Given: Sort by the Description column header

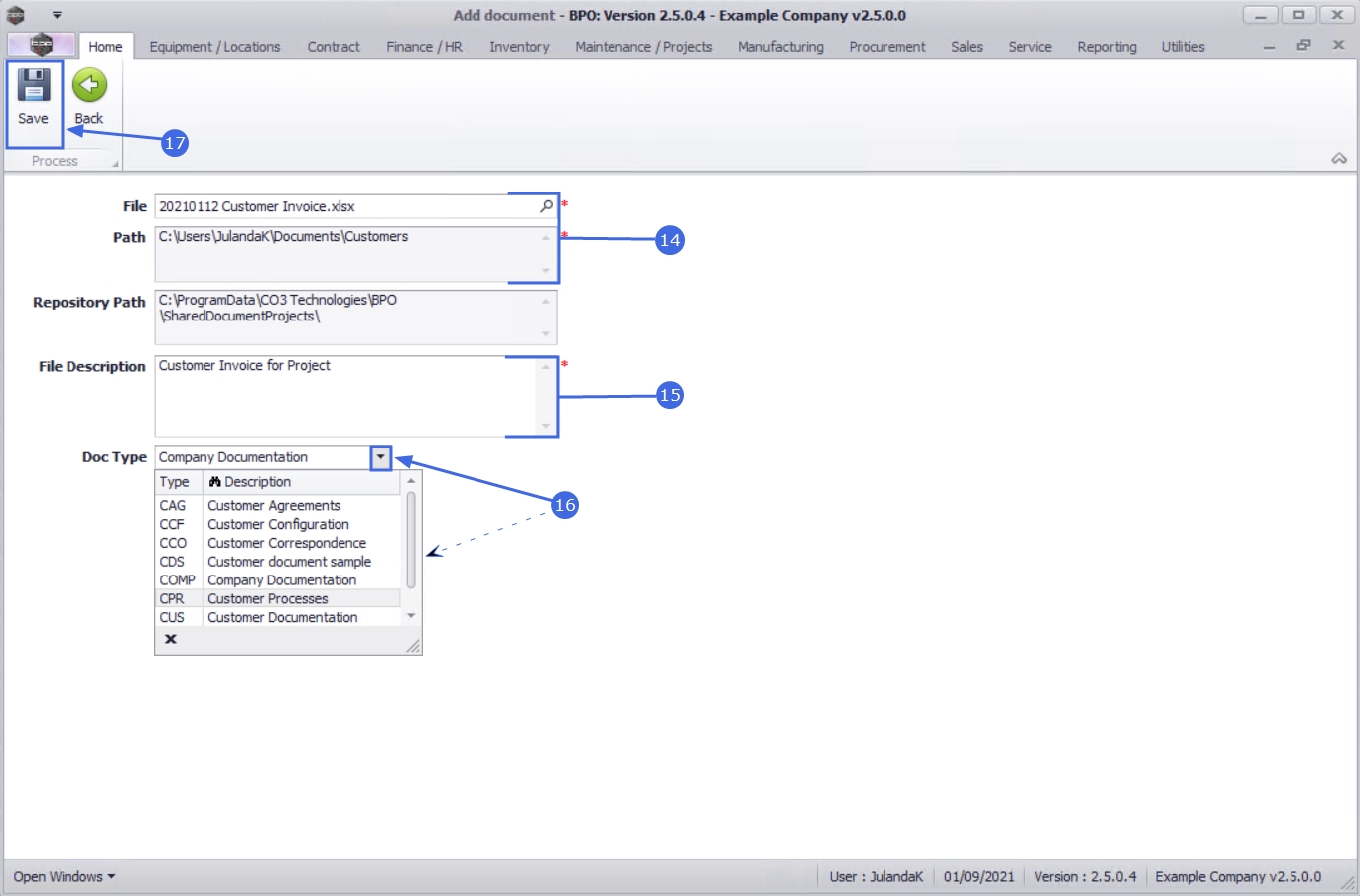Looking at the screenshot, I should click(302, 482).
